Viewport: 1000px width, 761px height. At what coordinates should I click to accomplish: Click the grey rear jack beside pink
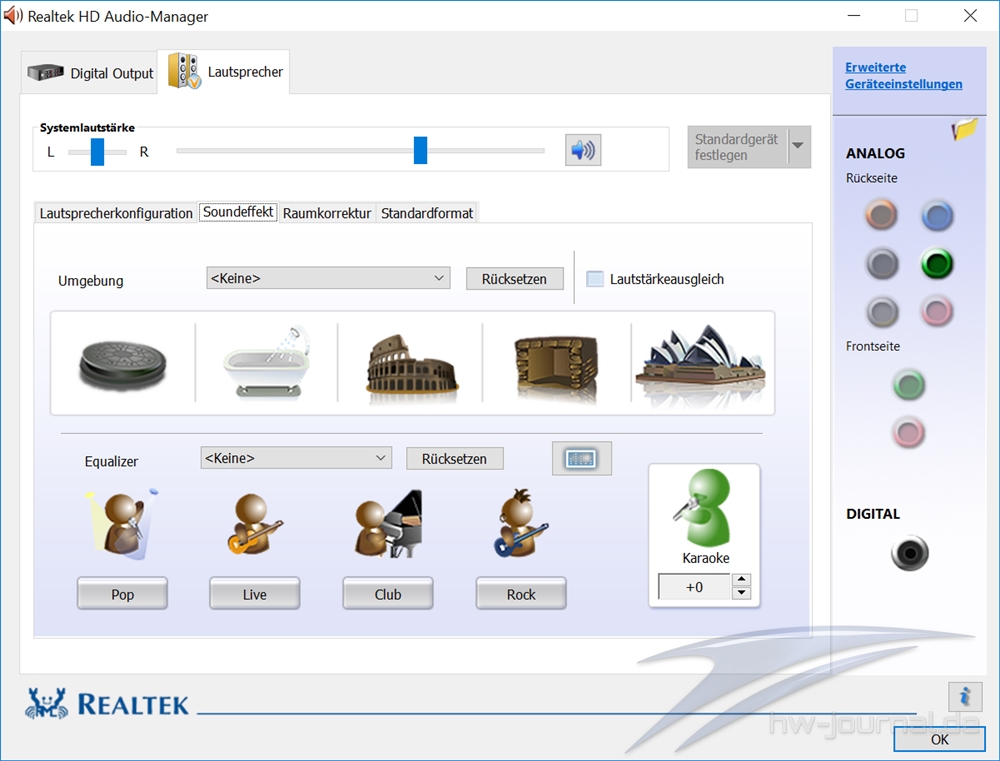(882, 312)
